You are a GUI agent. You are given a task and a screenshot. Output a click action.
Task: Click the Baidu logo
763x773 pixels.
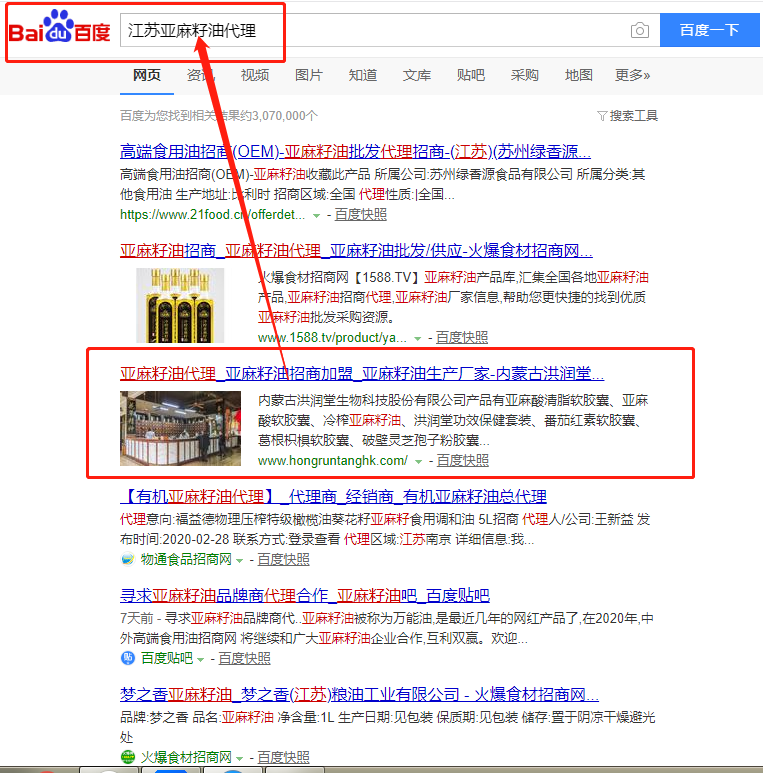(x=60, y=31)
